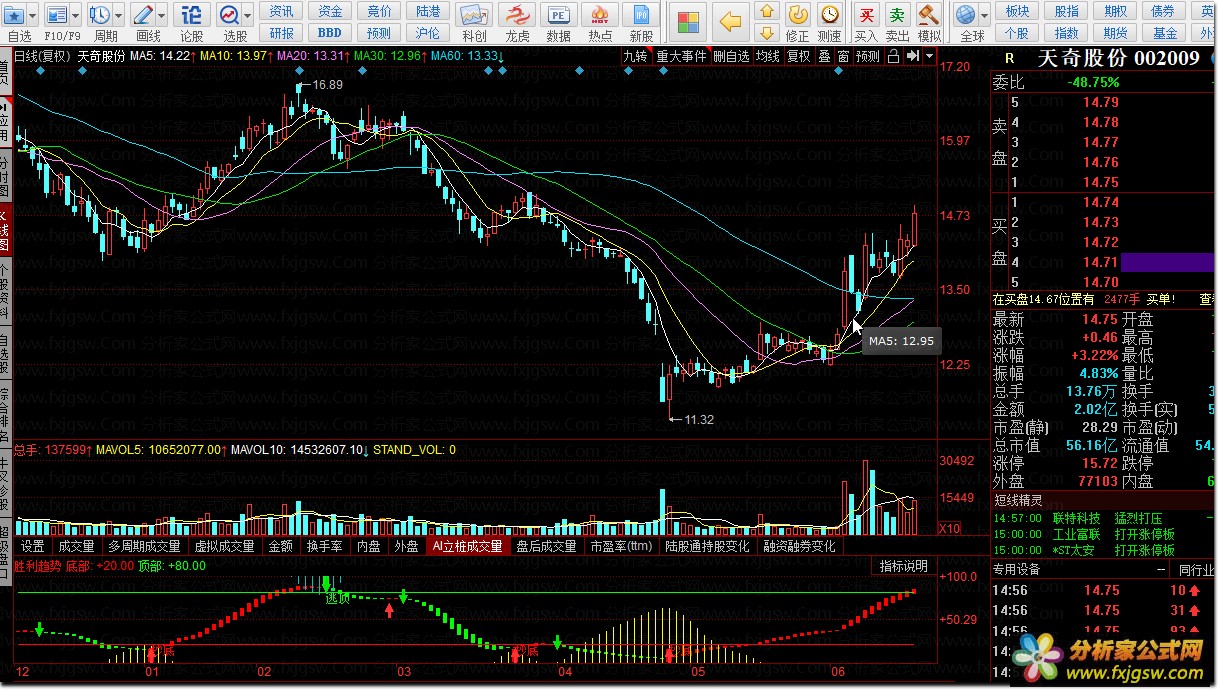Toggle the 均线 moving average display
The width and height of the screenshot is (1220, 690).
768,57
